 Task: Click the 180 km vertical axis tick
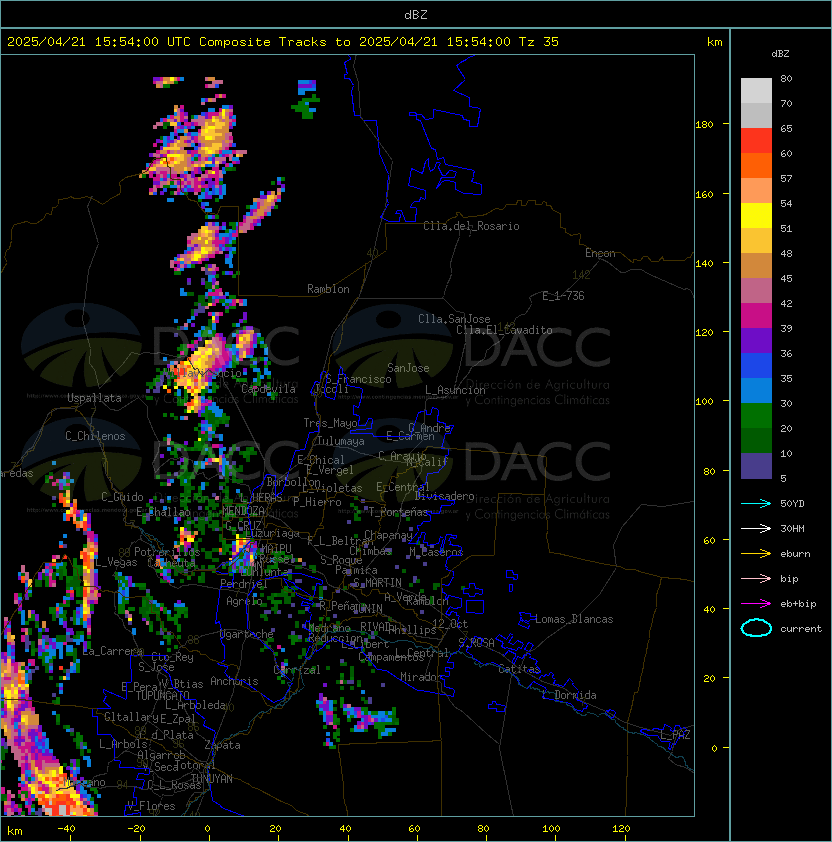click(x=704, y=125)
